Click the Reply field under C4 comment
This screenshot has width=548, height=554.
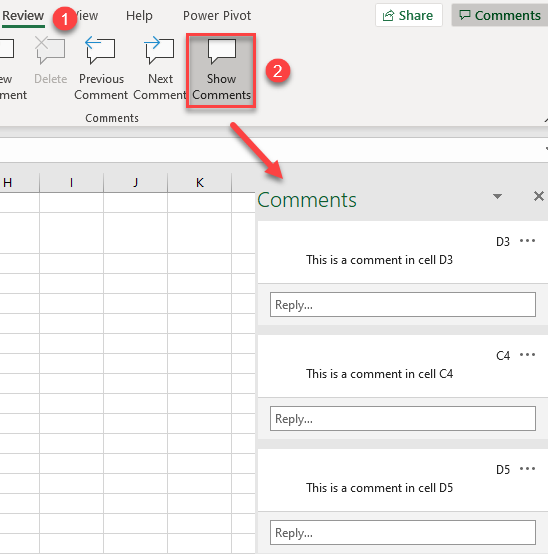pos(403,418)
